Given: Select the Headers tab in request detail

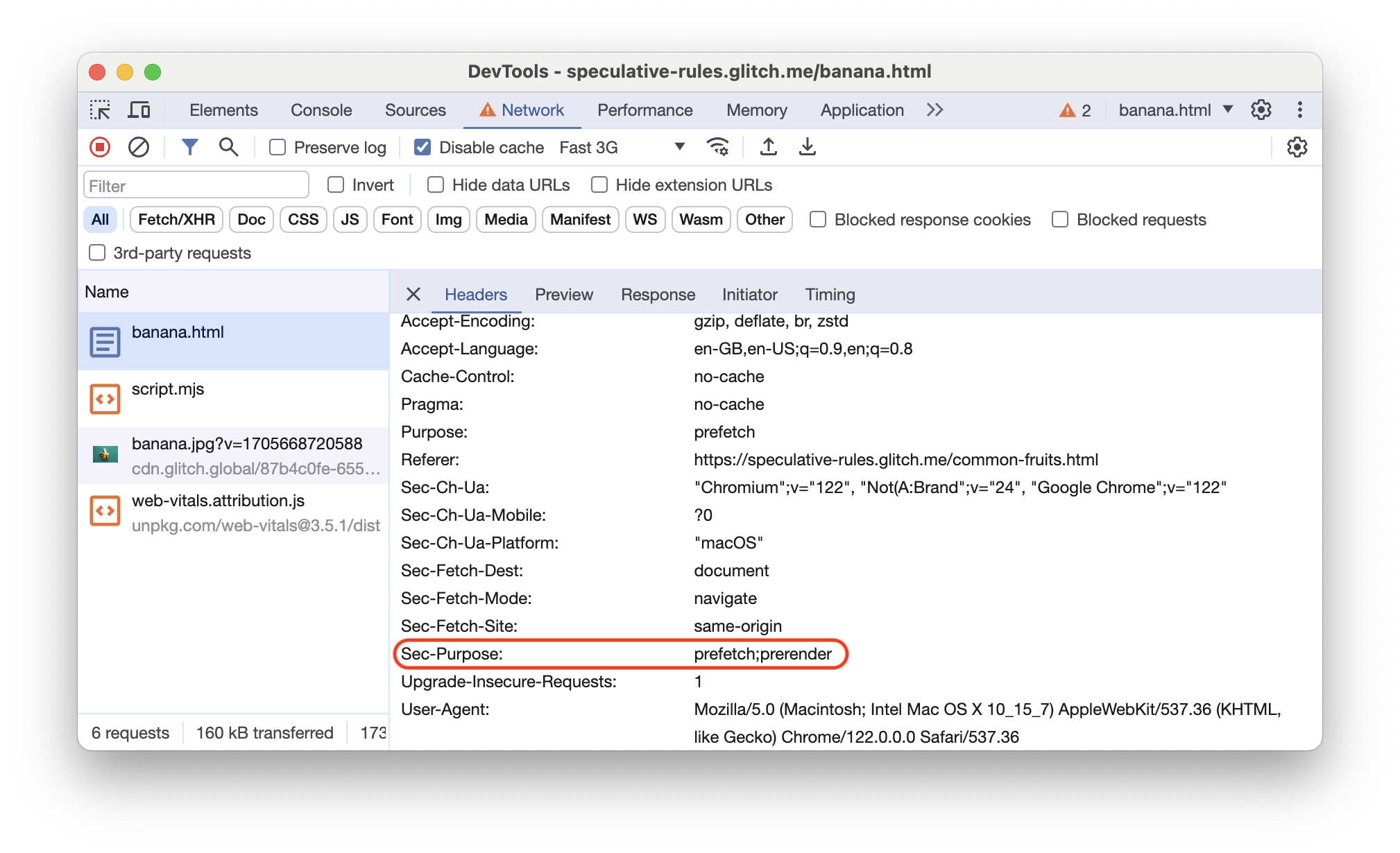Looking at the screenshot, I should [x=475, y=294].
